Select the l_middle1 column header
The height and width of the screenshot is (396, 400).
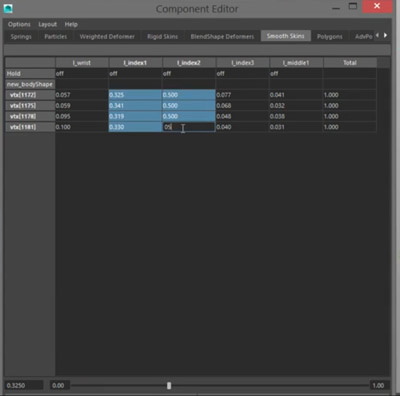[x=296, y=63]
